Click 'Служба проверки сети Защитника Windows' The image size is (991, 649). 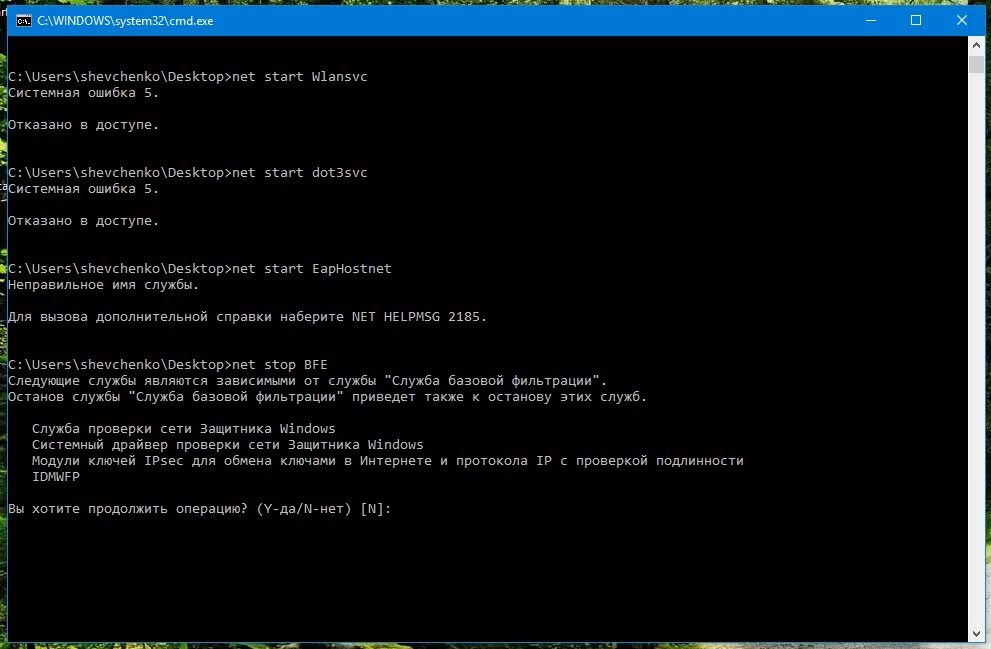tap(184, 428)
